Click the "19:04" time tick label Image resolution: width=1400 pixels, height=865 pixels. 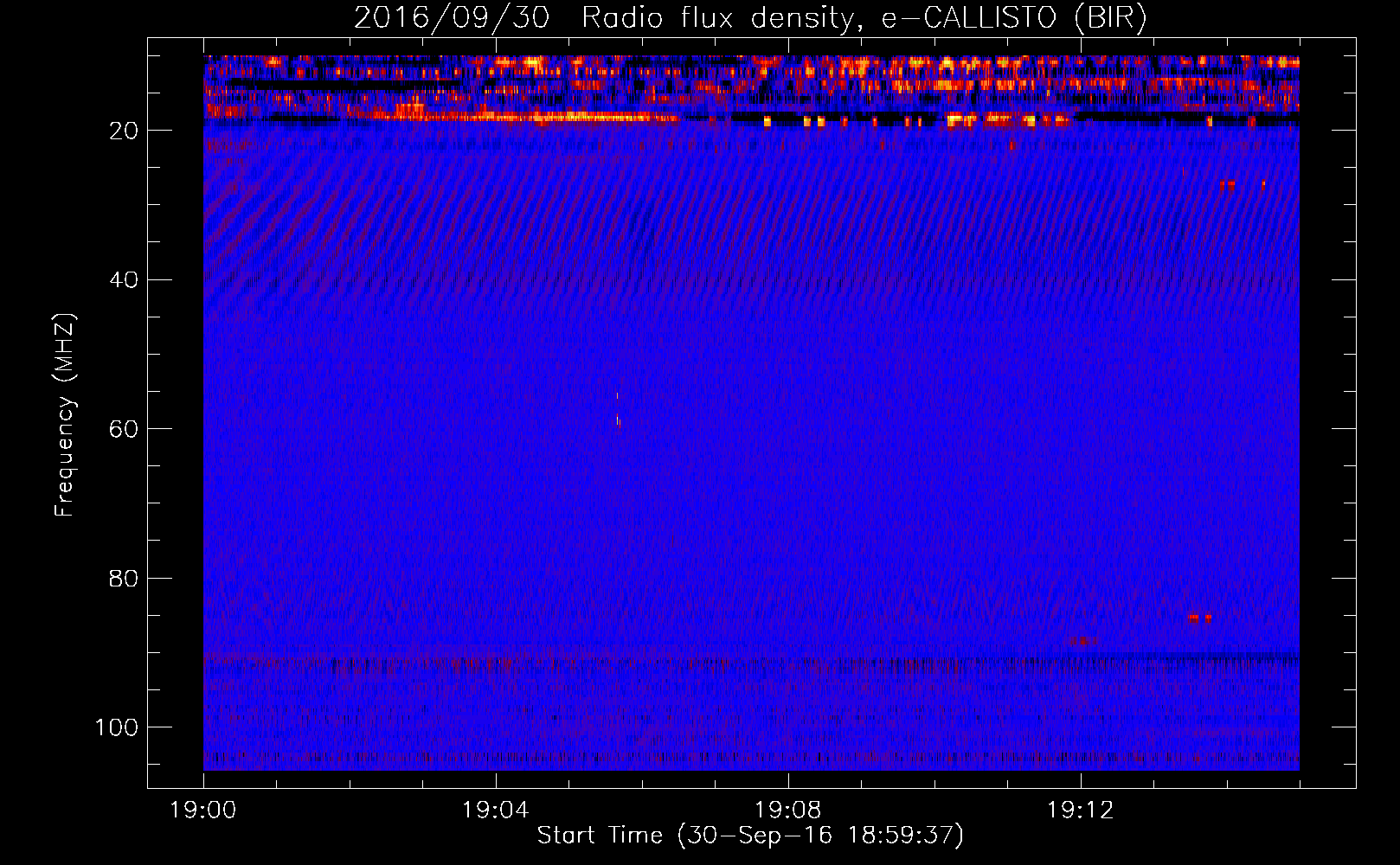(496, 811)
